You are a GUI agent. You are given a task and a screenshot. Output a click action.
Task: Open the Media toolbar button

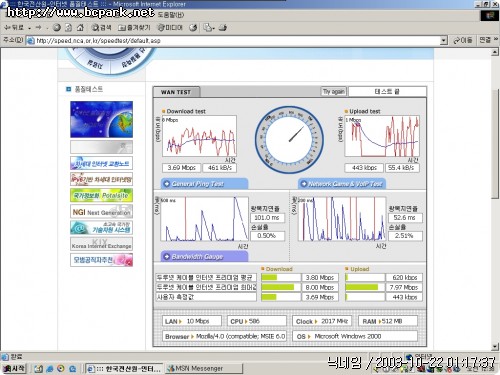pos(170,28)
